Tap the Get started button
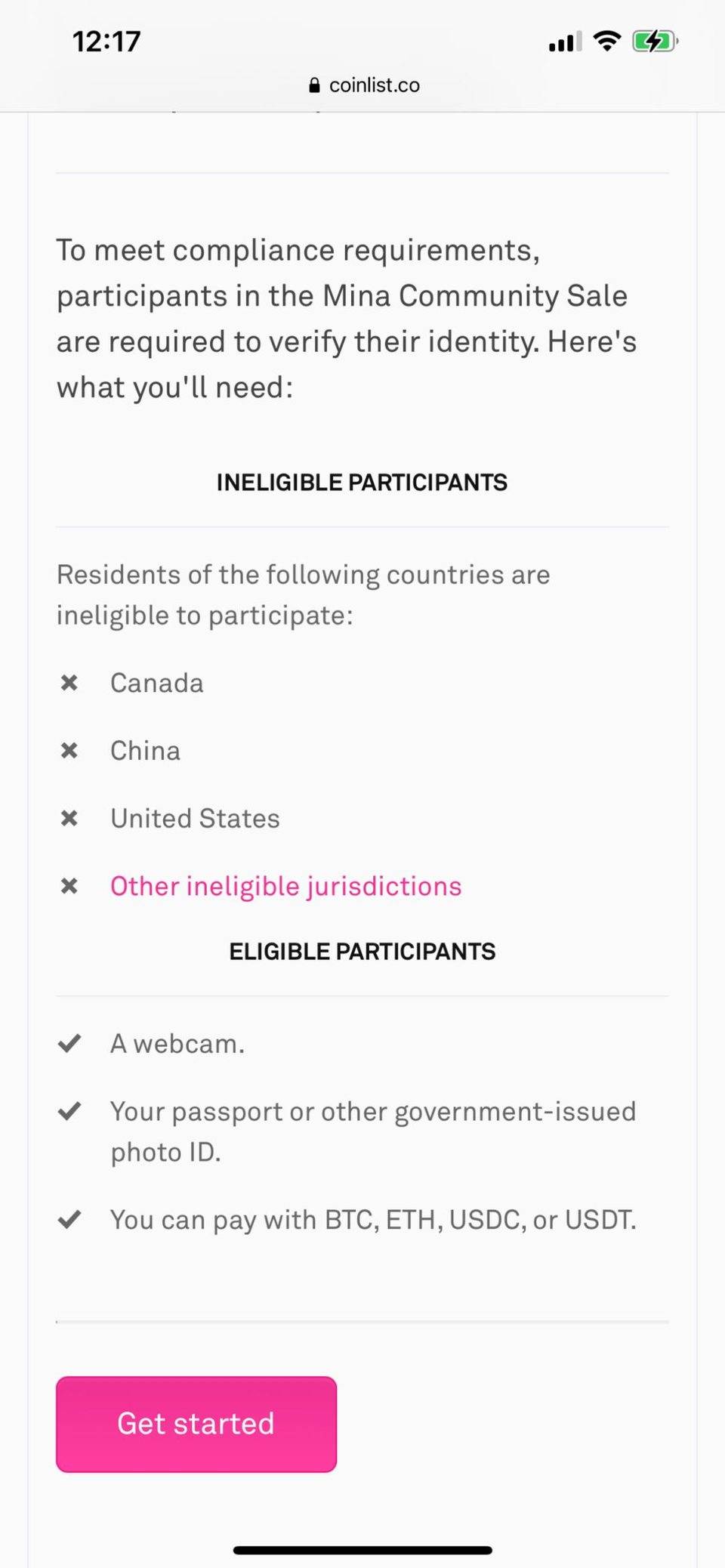The width and height of the screenshot is (725, 1568). point(196,1424)
